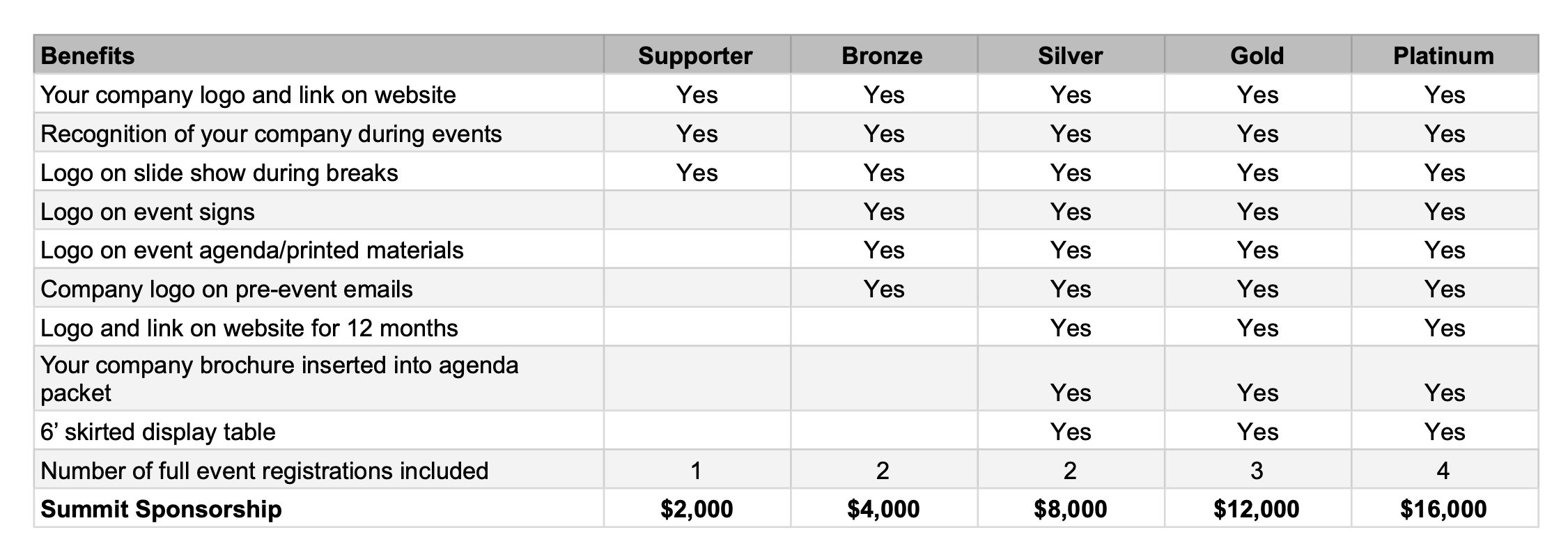
Task: Select the "Logo on event signs" row label
Action: pos(148,212)
